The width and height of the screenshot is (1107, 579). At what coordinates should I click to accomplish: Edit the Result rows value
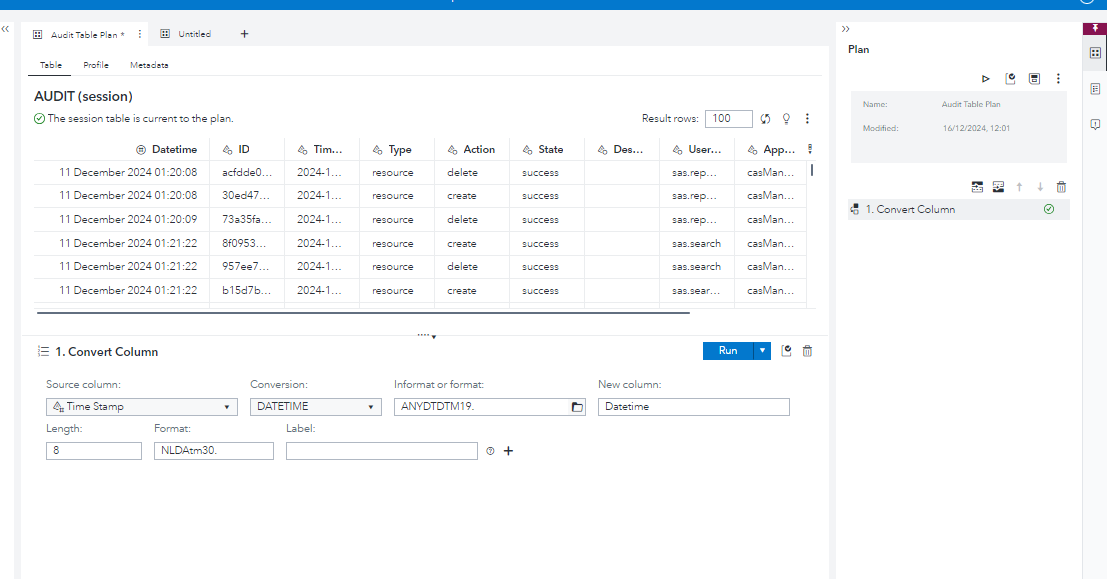pos(729,118)
